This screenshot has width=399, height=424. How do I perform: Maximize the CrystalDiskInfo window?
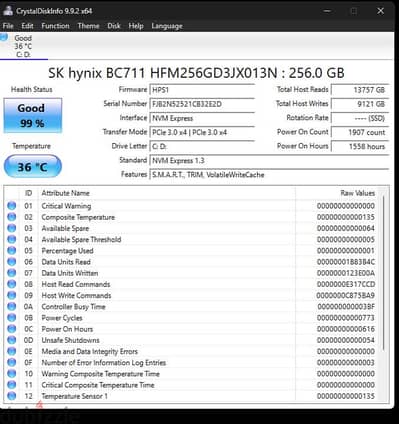pos(354,11)
